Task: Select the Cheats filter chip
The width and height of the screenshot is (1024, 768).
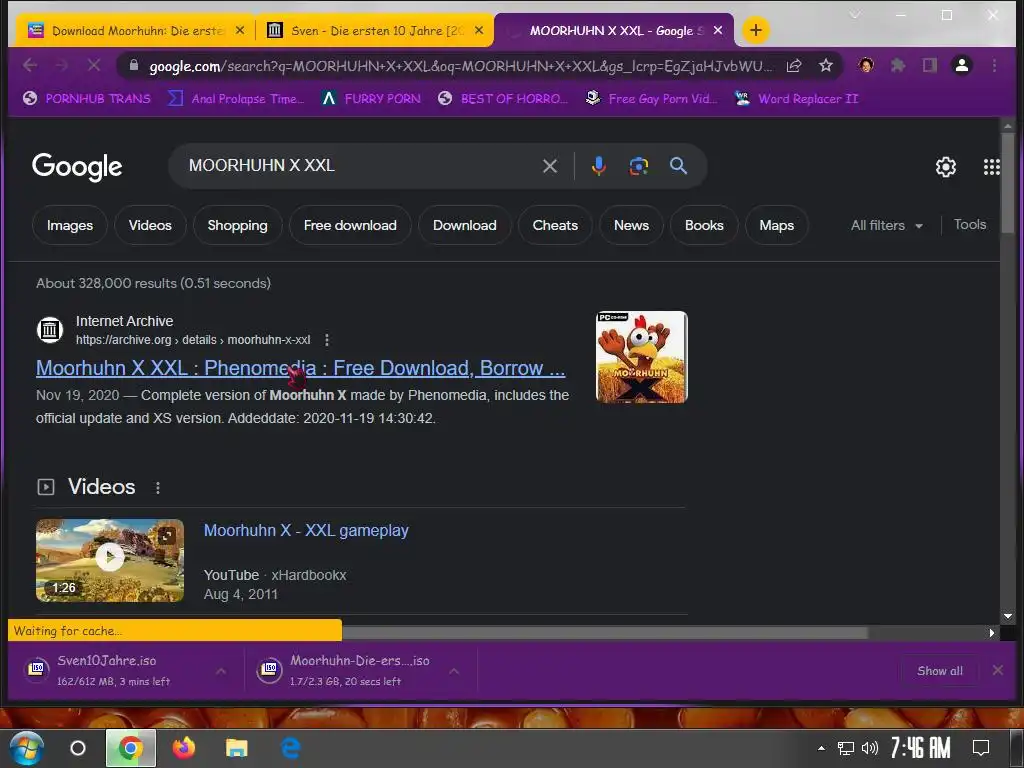Action: (x=555, y=225)
